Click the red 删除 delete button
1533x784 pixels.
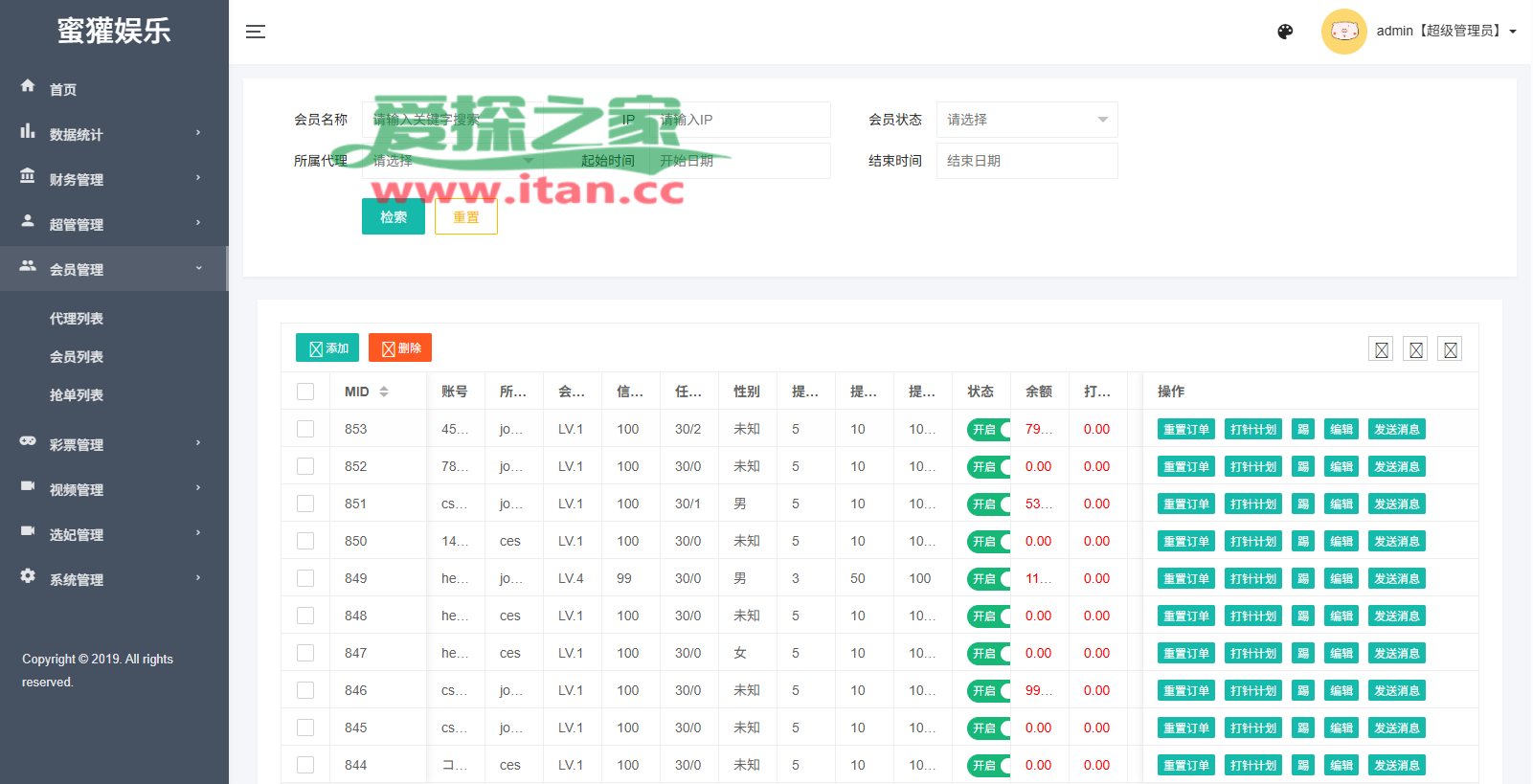pyautogui.click(x=400, y=348)
